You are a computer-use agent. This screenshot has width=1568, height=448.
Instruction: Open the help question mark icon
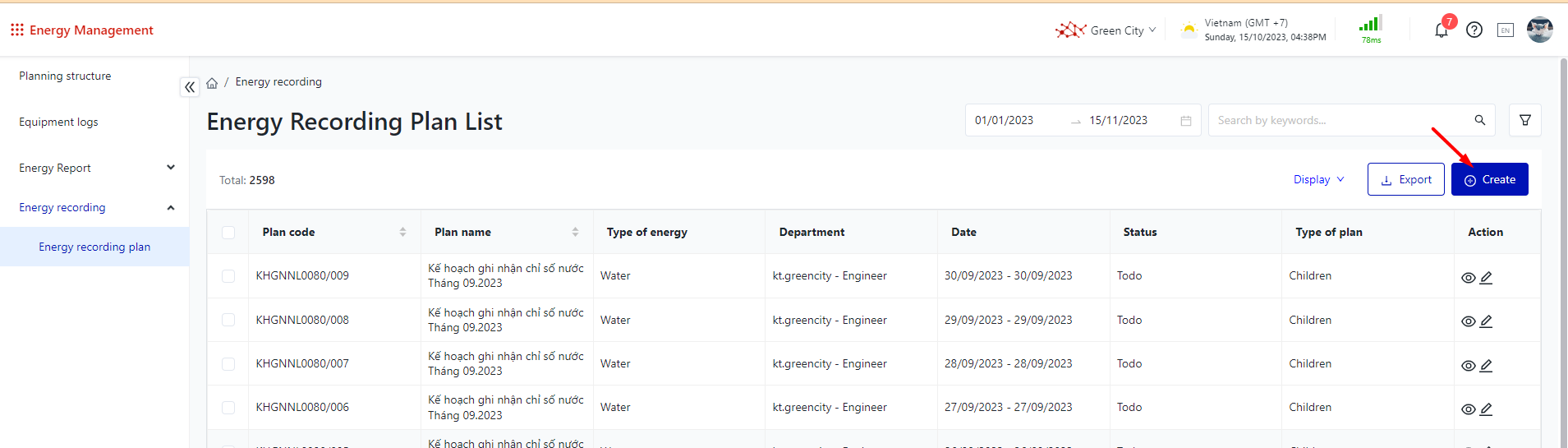1474,30
